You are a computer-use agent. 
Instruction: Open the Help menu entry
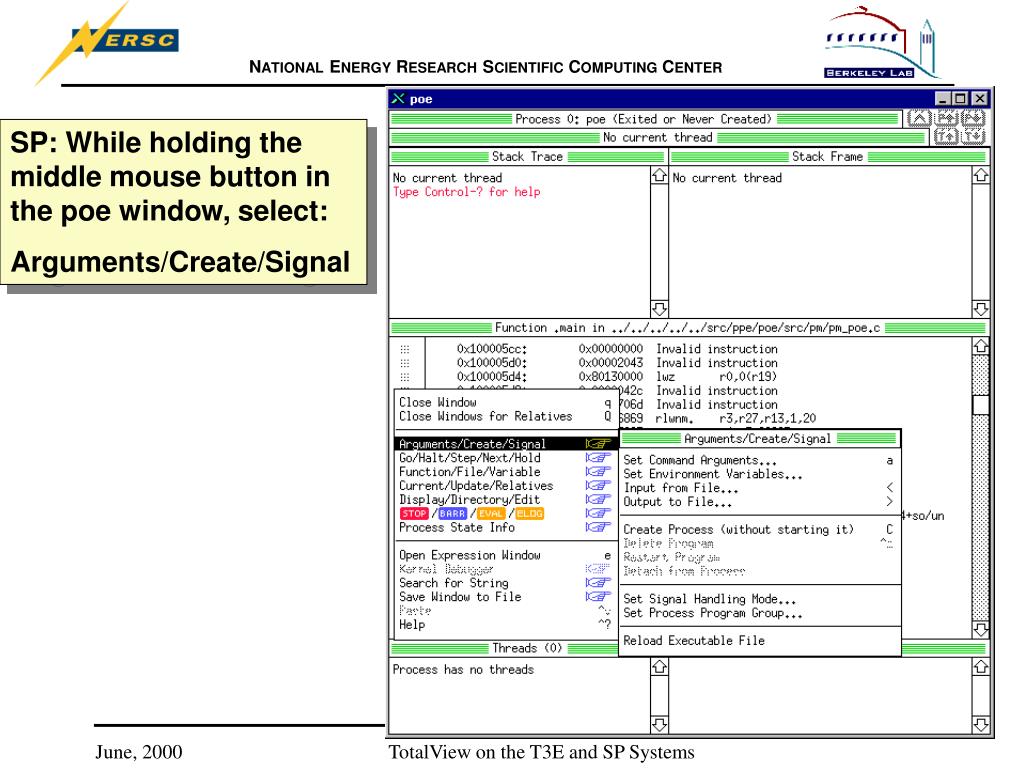pyautogui.click(x=505, y=624)
